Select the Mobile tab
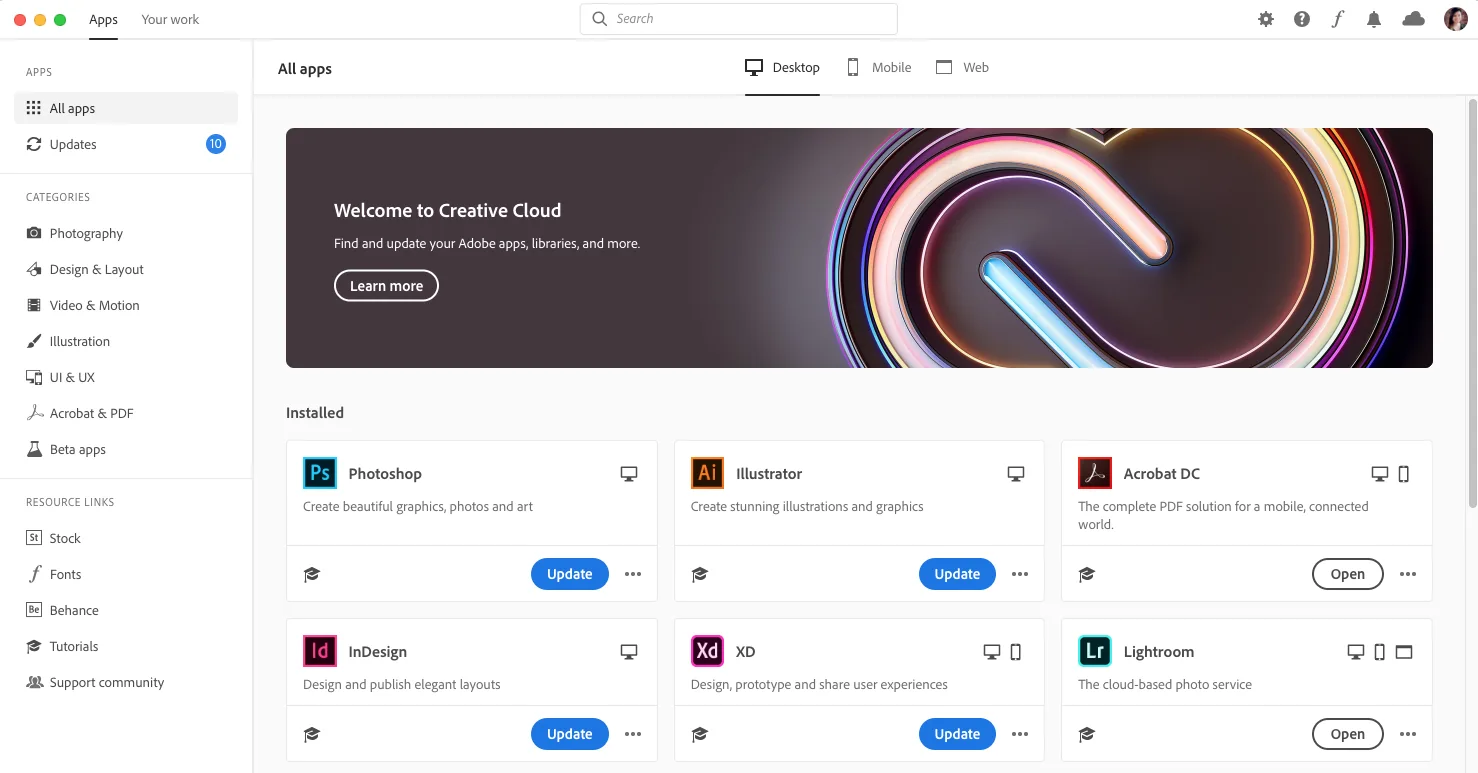The height and width of the screenshot is (773, 1478). click(879, 67)
